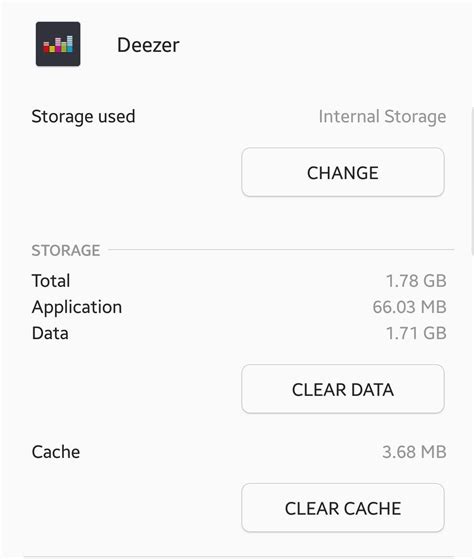Click the divider line beside STORAGE header
This screenshot has width=474, height=559.
click(281, 250)
